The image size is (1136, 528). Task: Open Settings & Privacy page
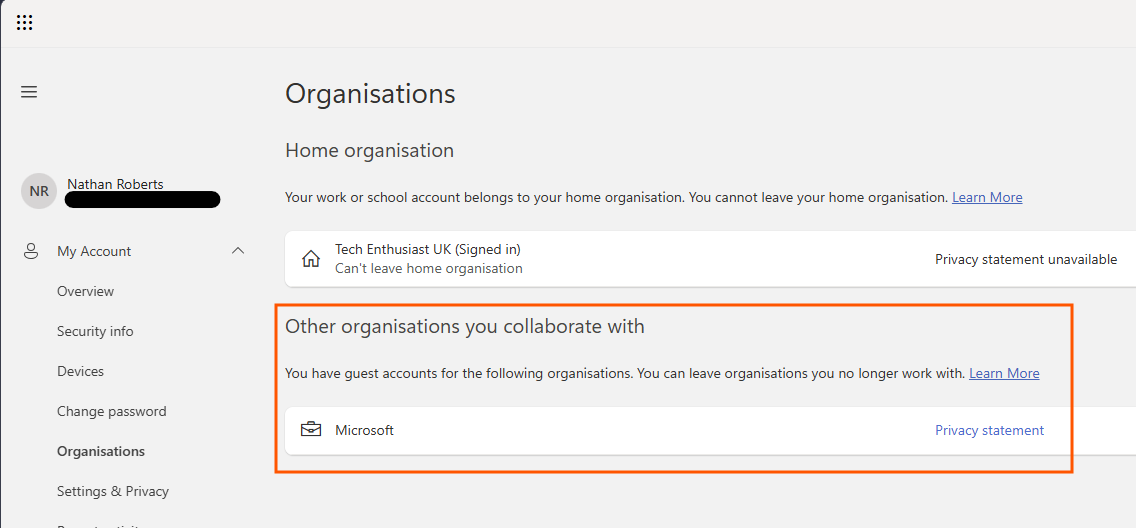click(113, 491)
